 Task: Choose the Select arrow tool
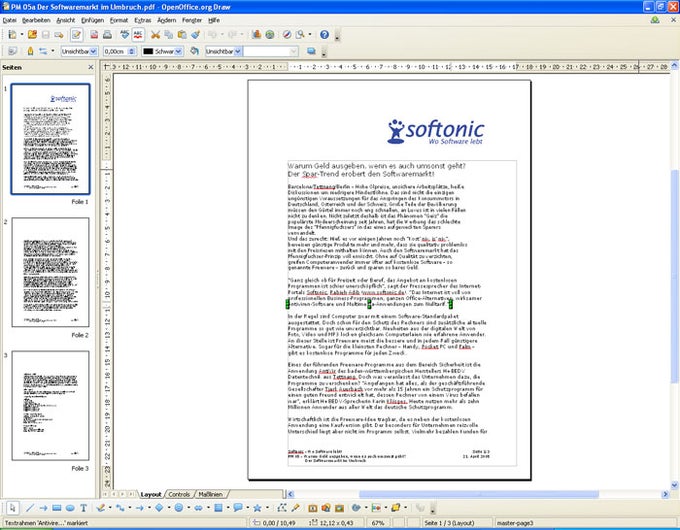coord(12,507)
